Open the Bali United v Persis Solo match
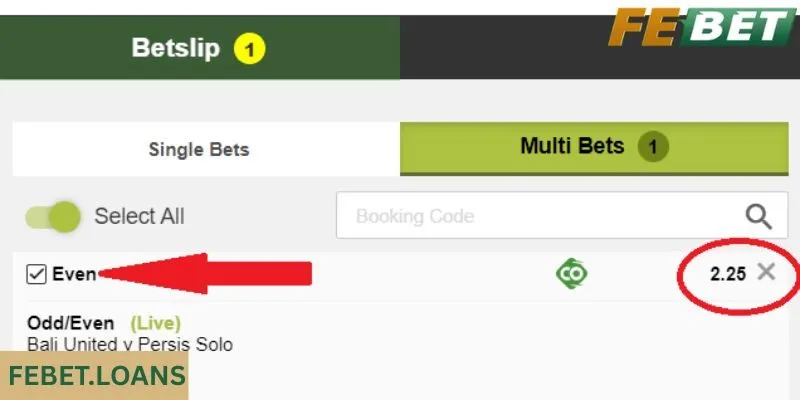Screen dimensions: 800x400 click(x=130, y=344)
